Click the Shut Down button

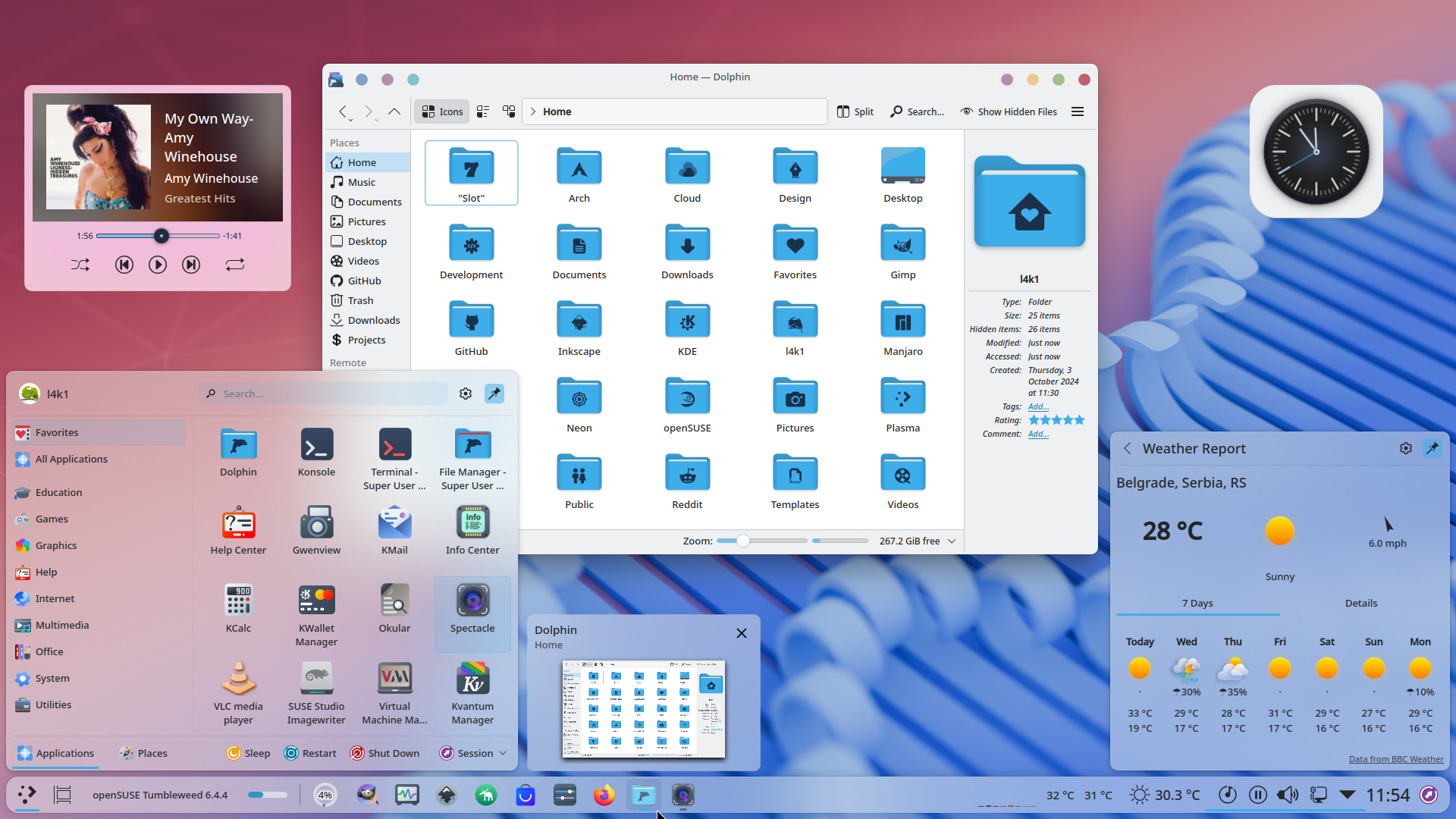pos(384,753)
